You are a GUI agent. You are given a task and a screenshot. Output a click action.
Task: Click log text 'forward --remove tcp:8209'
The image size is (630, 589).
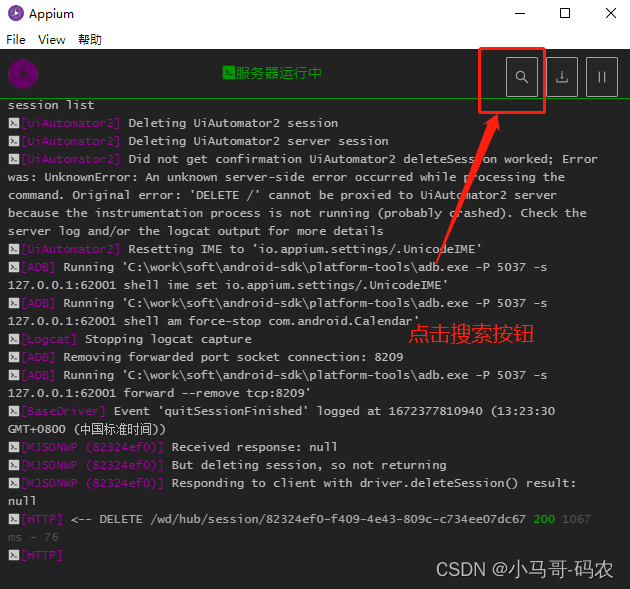pyautogui.click(x=217, y=393)
